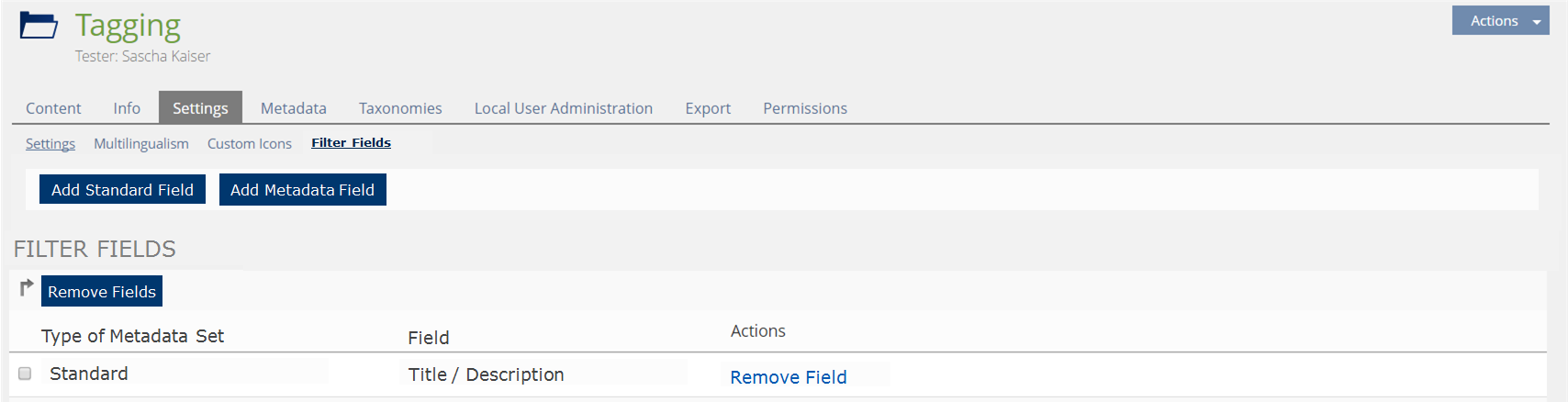
Task: Tick the Standard row checkbox
Action: coord(25,374)
